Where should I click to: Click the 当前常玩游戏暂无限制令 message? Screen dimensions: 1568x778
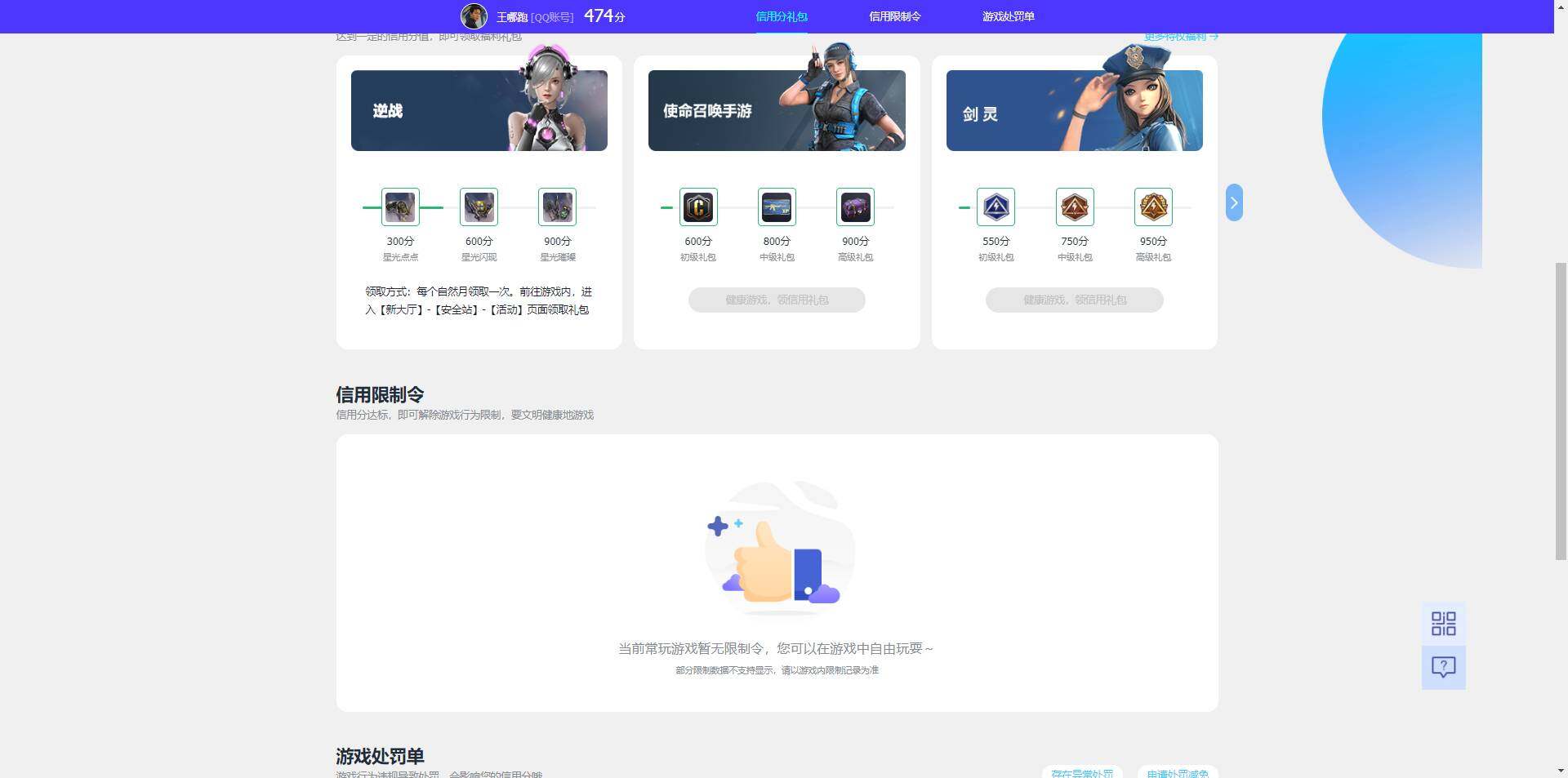click(x=775, y=648)
